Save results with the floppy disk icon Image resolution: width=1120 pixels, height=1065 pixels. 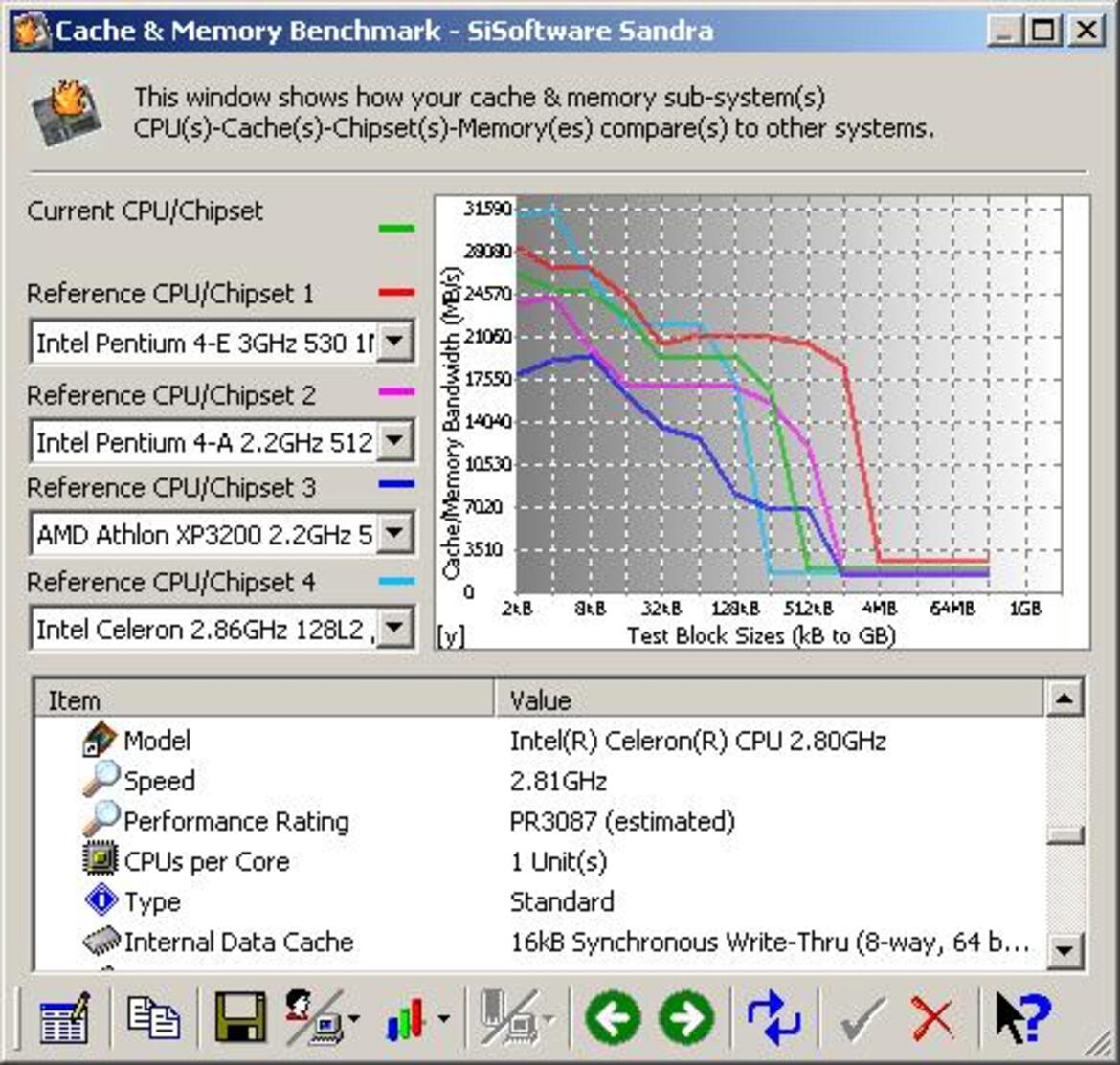pyautogui.click(x=240, y=1016)
